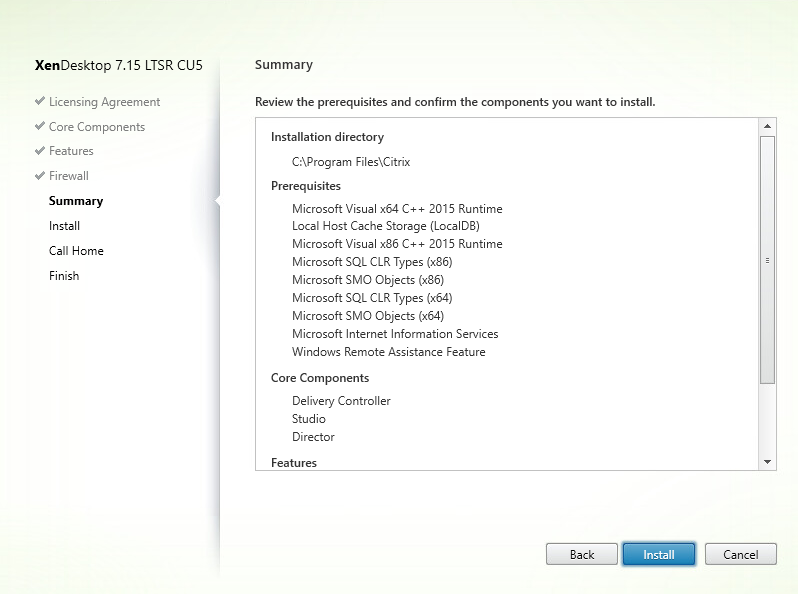Image resolution: width=798 pixels, height=594 pixels.
Task: Click the scroll down arrow in summary list
Action: pos(767,462)
